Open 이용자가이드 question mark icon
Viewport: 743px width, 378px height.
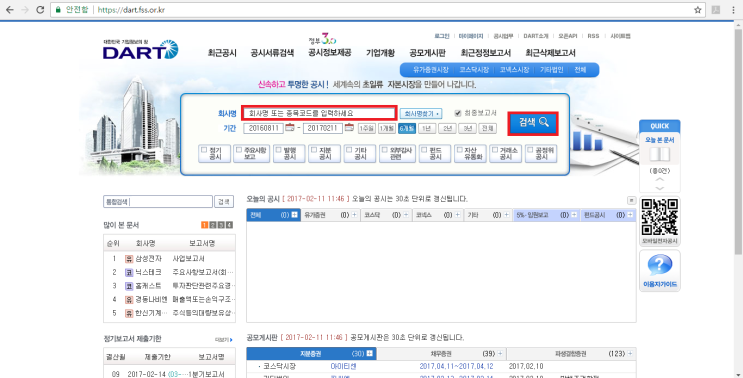[x=660, y=266]
